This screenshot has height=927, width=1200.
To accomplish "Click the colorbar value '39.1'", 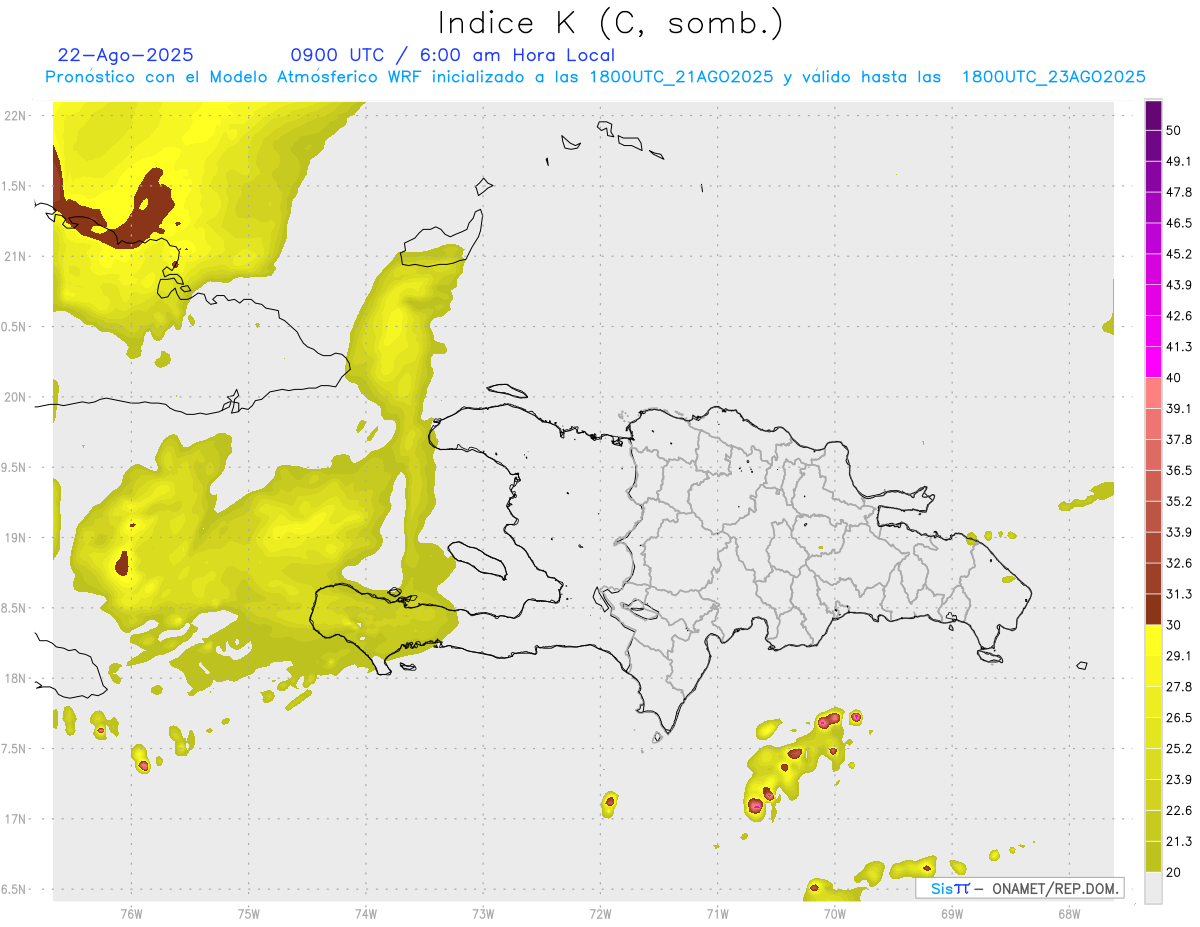I will (1179, 408).
